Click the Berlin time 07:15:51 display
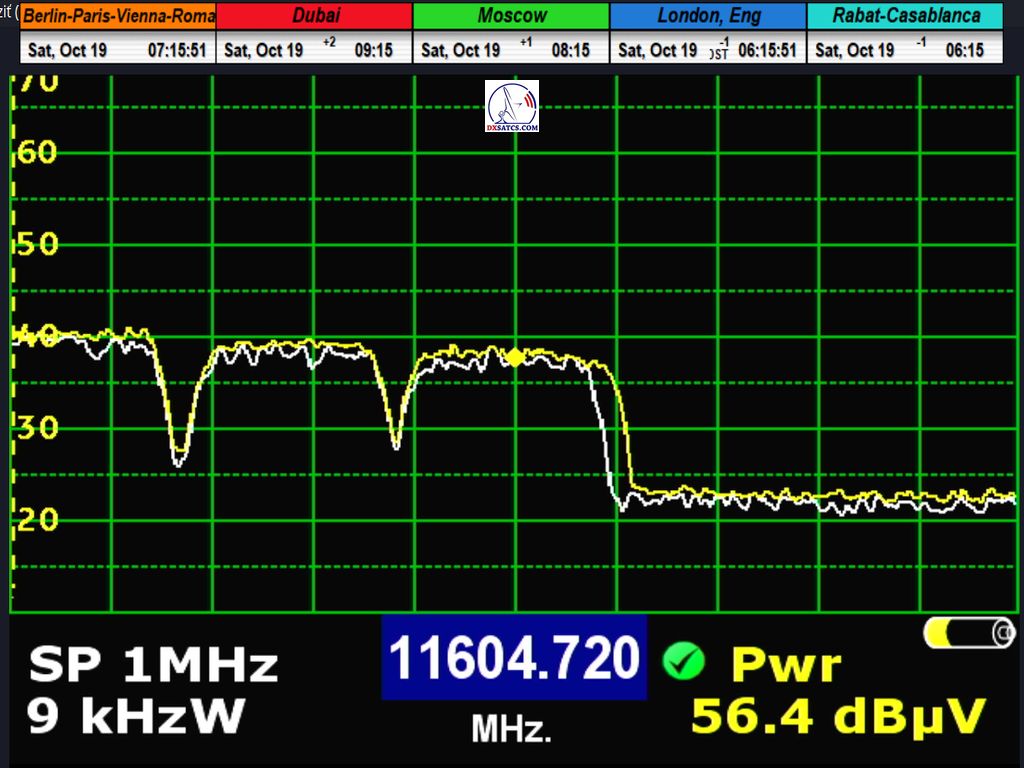 (x=178, y=50)
